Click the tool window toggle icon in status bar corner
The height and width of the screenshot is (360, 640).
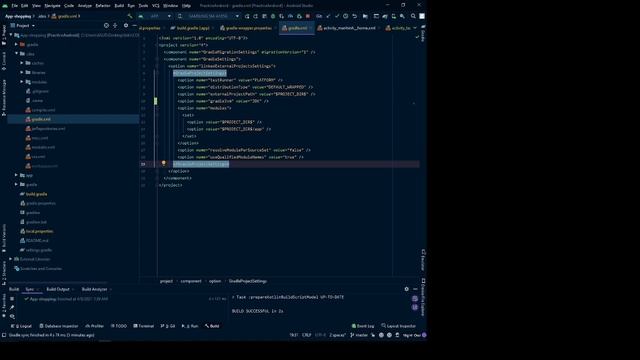coord(4,335)
